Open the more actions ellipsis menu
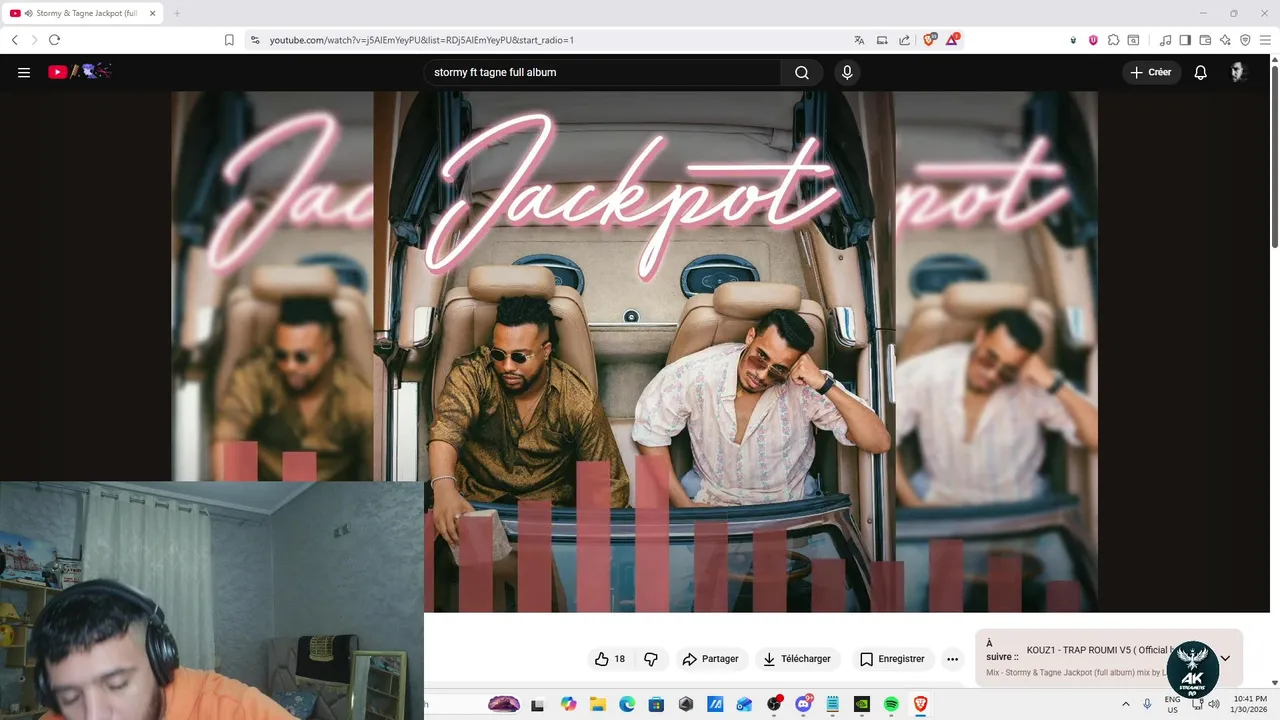1280x720 pixels. 952,659
